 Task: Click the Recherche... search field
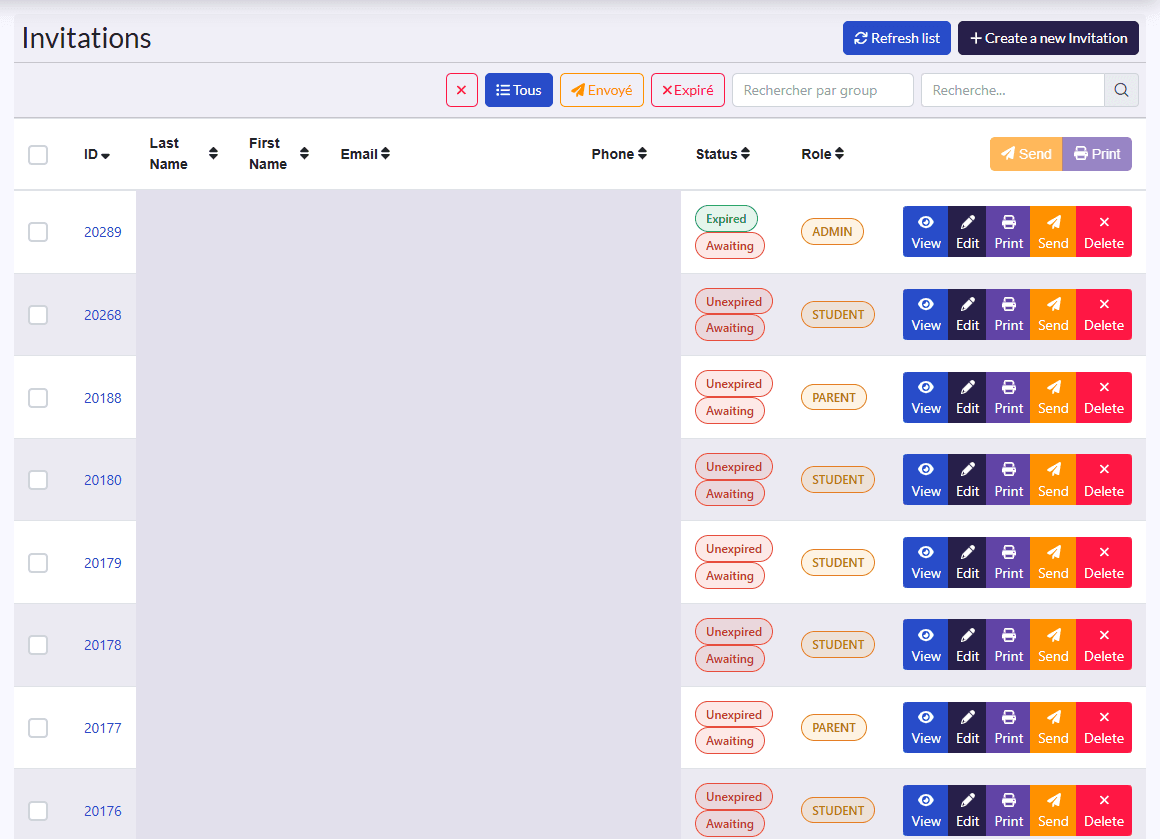pos(1013,90)
